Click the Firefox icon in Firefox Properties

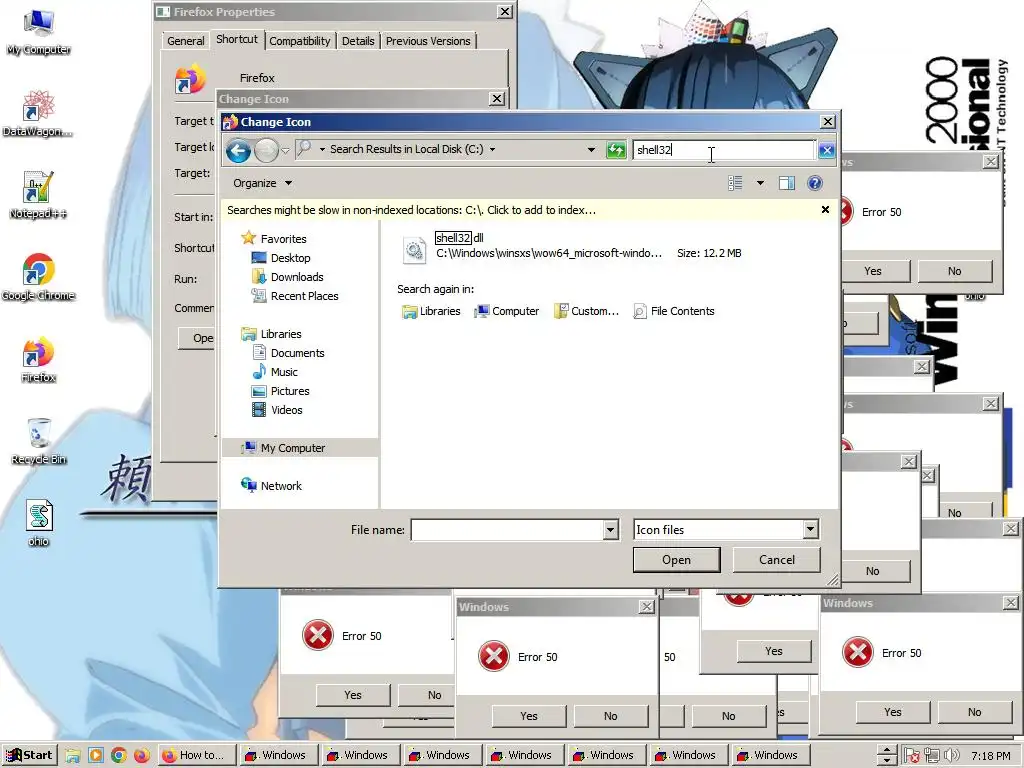pos(190,79)
